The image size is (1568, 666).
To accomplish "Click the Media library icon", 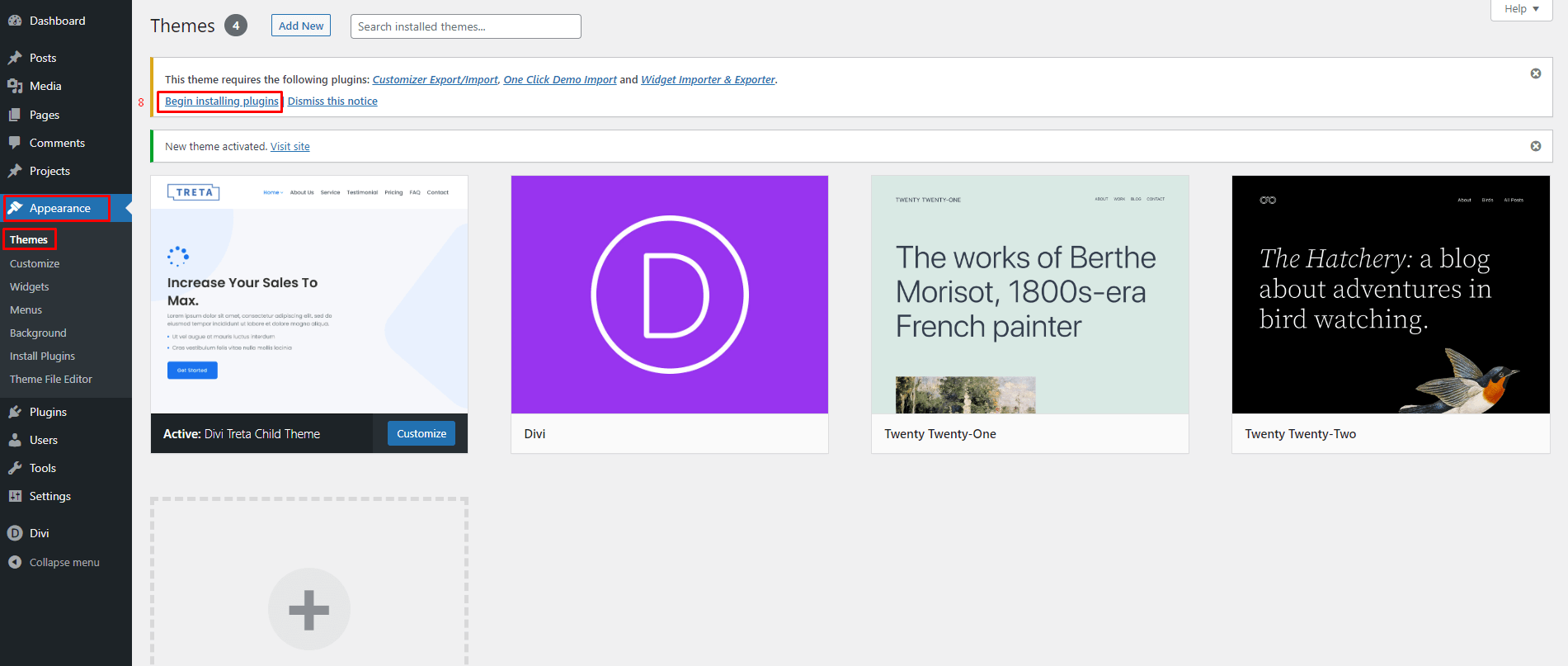I will pos(15,86).
